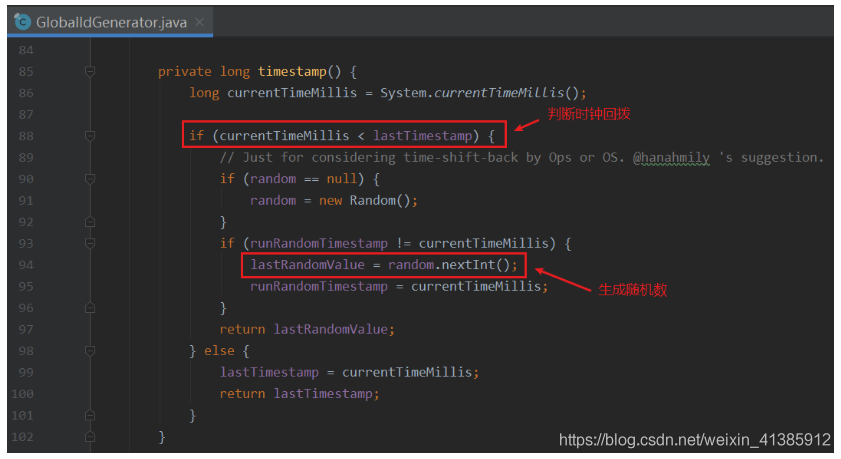Click the fold end marker at line 96
The width and height of the screenshot is (841, 459).
pyautogui.click(x=90, y=308)
